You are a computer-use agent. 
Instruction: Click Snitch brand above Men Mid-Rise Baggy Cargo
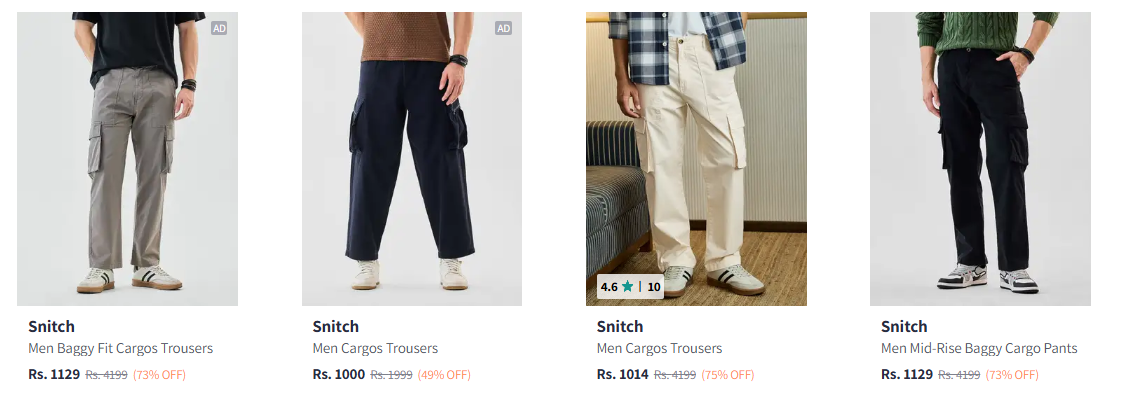coord(904,326)
